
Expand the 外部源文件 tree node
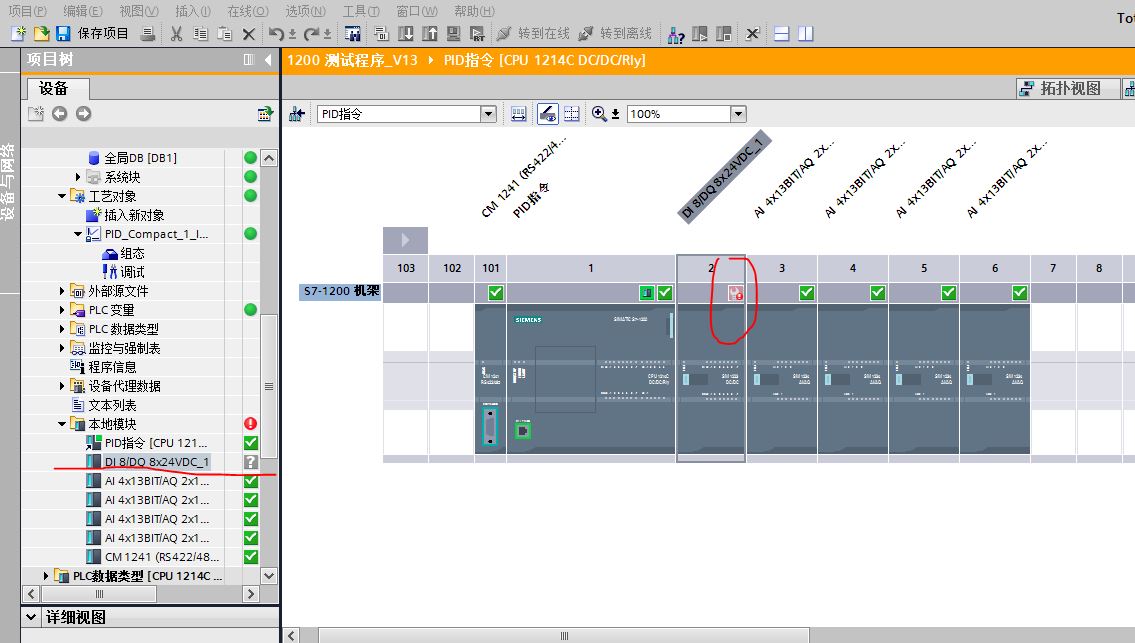(62, 290)
